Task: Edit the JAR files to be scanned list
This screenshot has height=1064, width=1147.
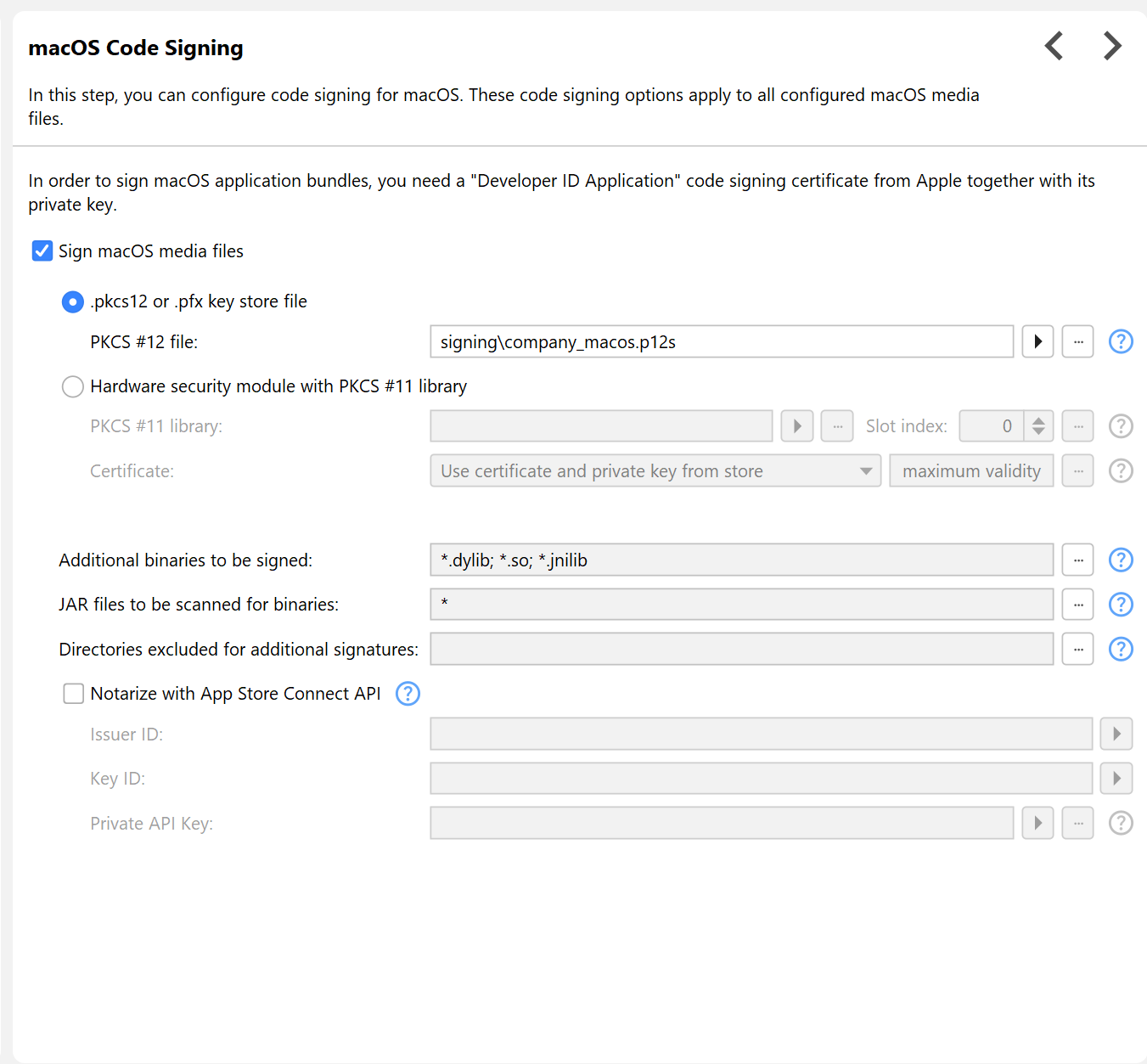Action: (1077, 604)
